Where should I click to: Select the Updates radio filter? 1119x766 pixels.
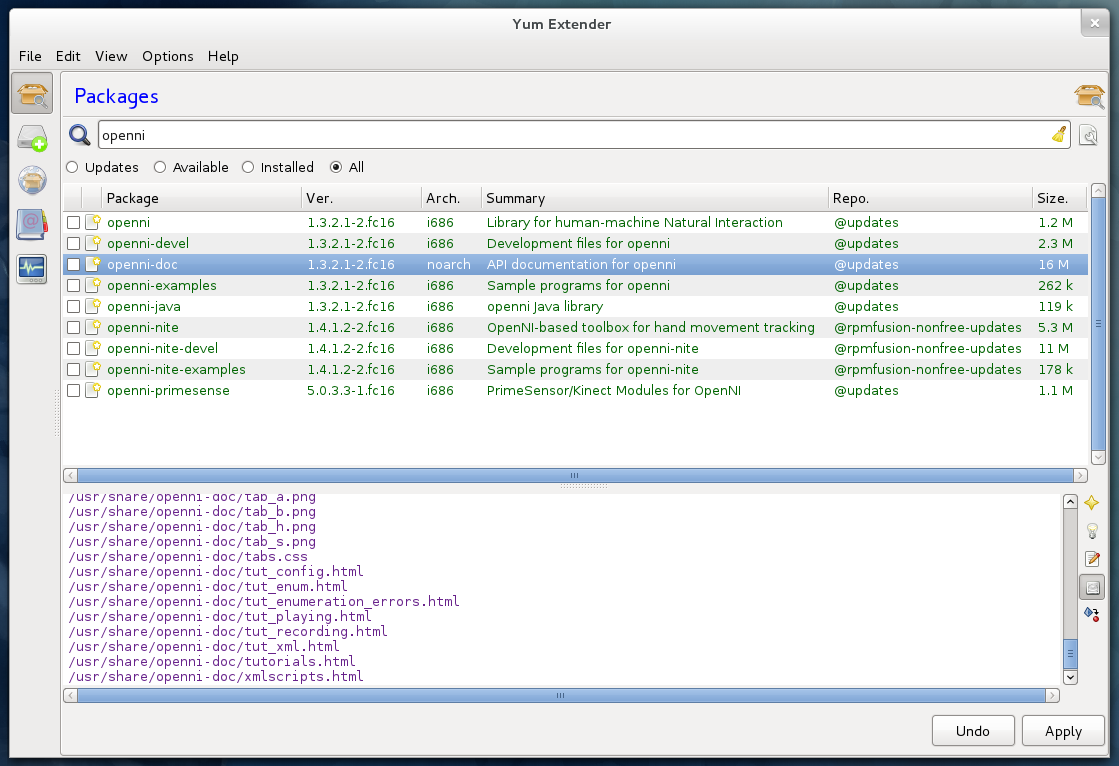[x=72, y=168]
